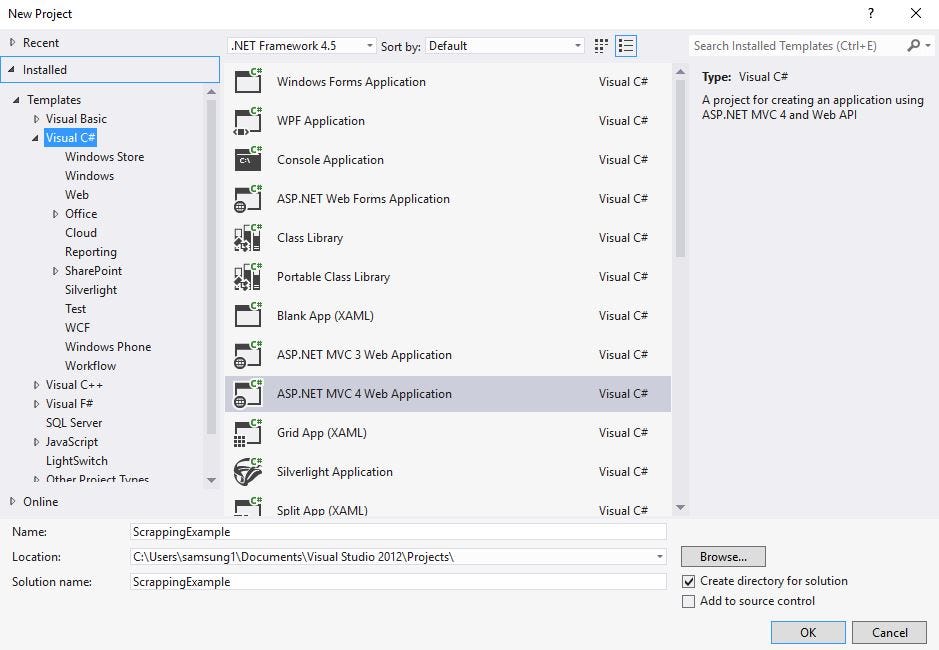Click the Windows Forms Application template icon

(248, 81)
